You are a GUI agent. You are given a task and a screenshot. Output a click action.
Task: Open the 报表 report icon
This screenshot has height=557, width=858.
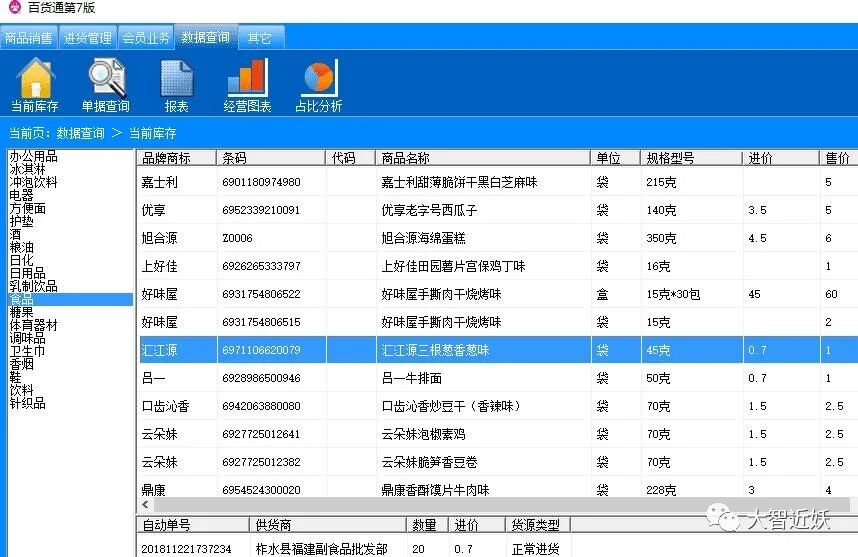[176, 85]
